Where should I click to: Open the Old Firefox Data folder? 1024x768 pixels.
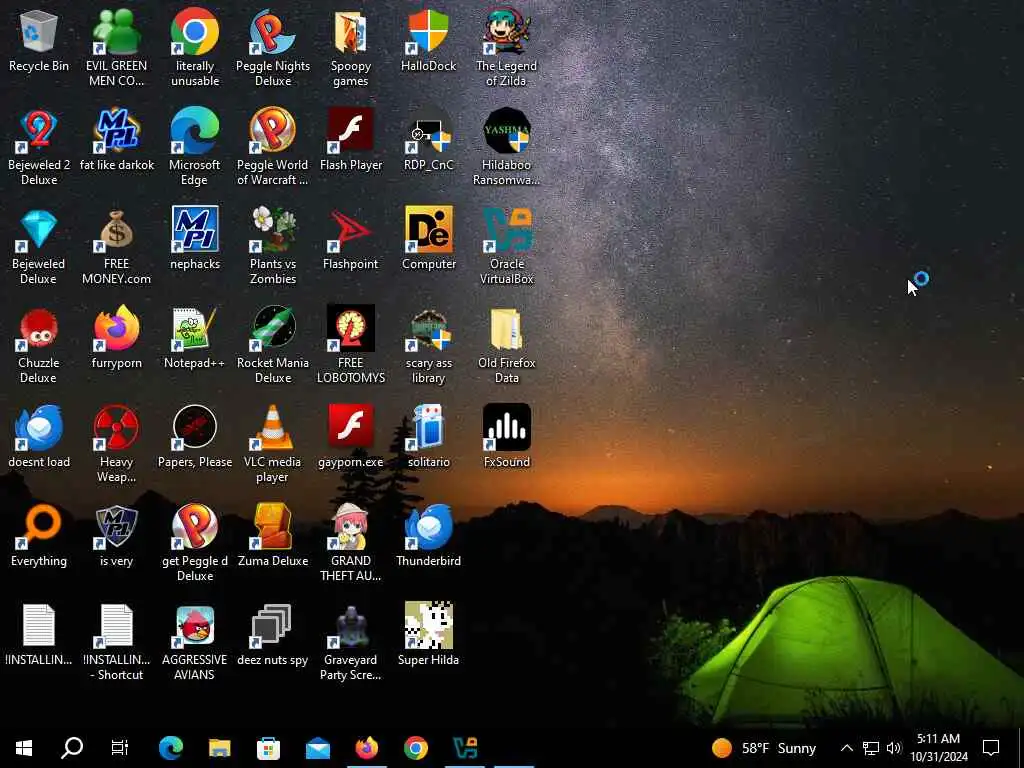[x=506, y=346]
